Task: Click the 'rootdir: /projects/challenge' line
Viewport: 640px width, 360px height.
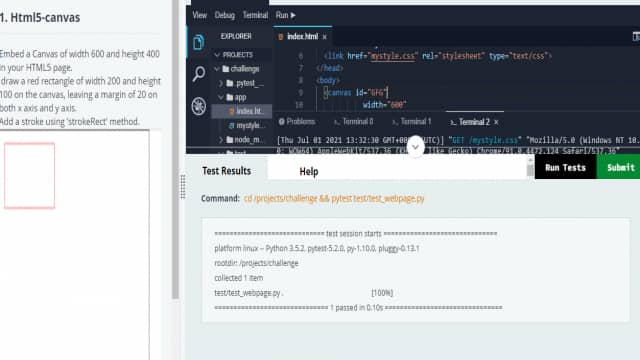Action: pos(256,263)
